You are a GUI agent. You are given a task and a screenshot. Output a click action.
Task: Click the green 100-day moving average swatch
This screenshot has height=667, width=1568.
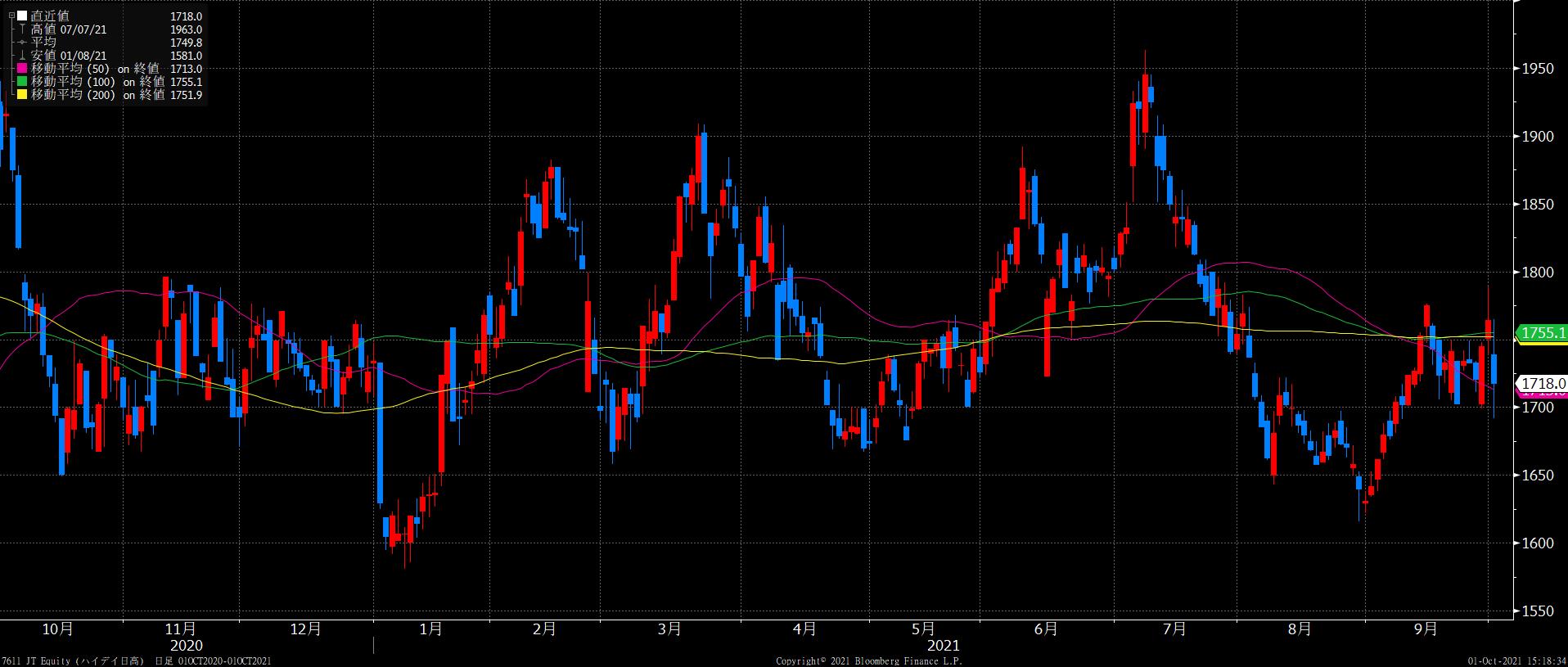(22, 82)
